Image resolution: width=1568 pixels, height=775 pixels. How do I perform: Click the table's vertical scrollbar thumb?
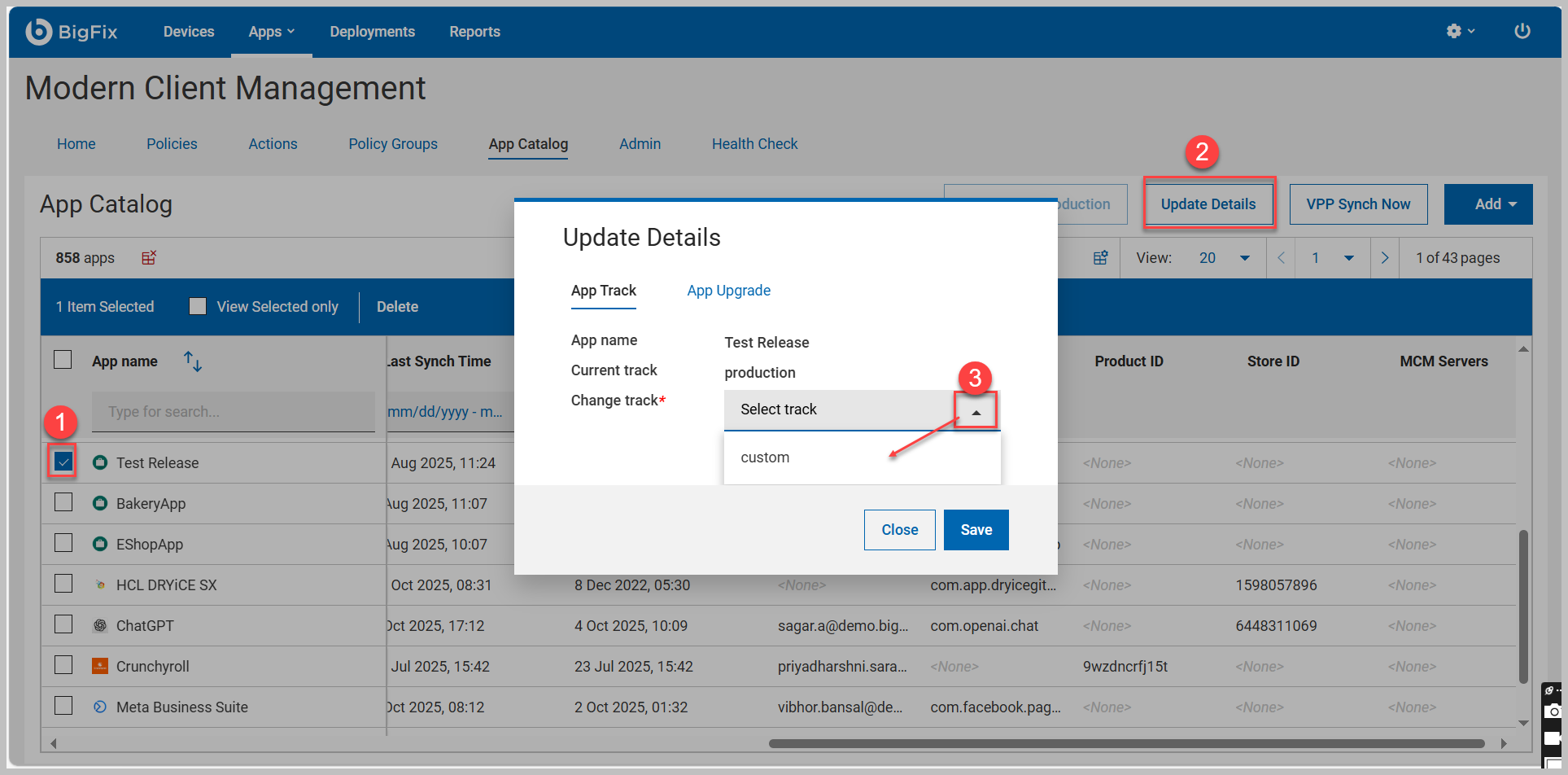(x=1523, y=606)
